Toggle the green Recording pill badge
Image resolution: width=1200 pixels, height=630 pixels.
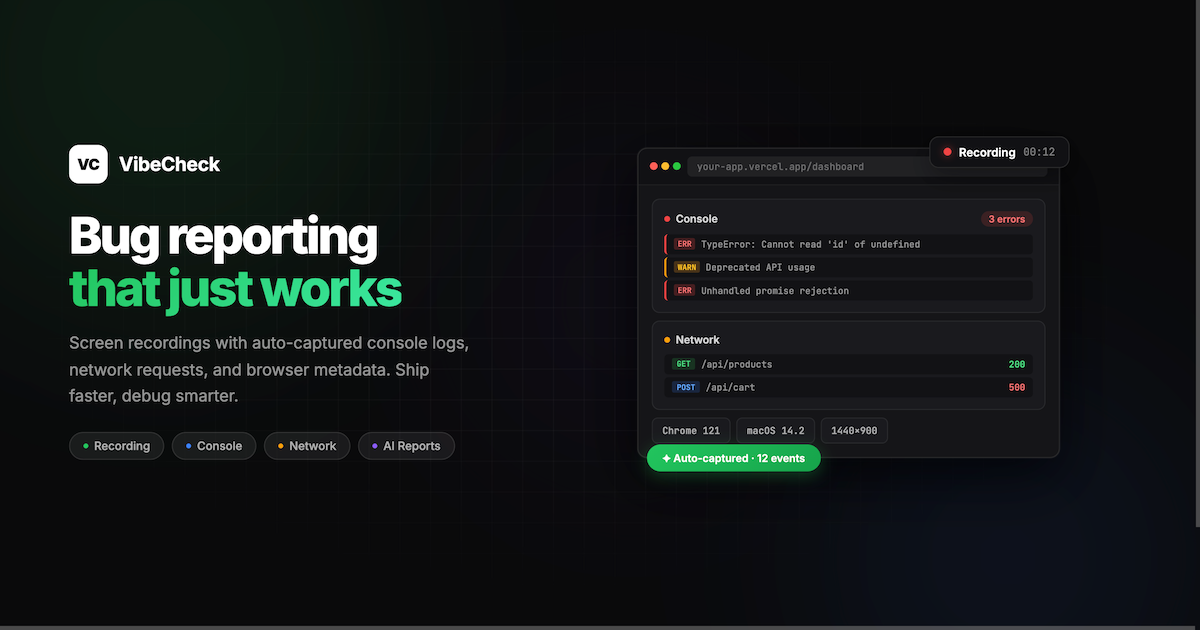[x=116, y=446]
